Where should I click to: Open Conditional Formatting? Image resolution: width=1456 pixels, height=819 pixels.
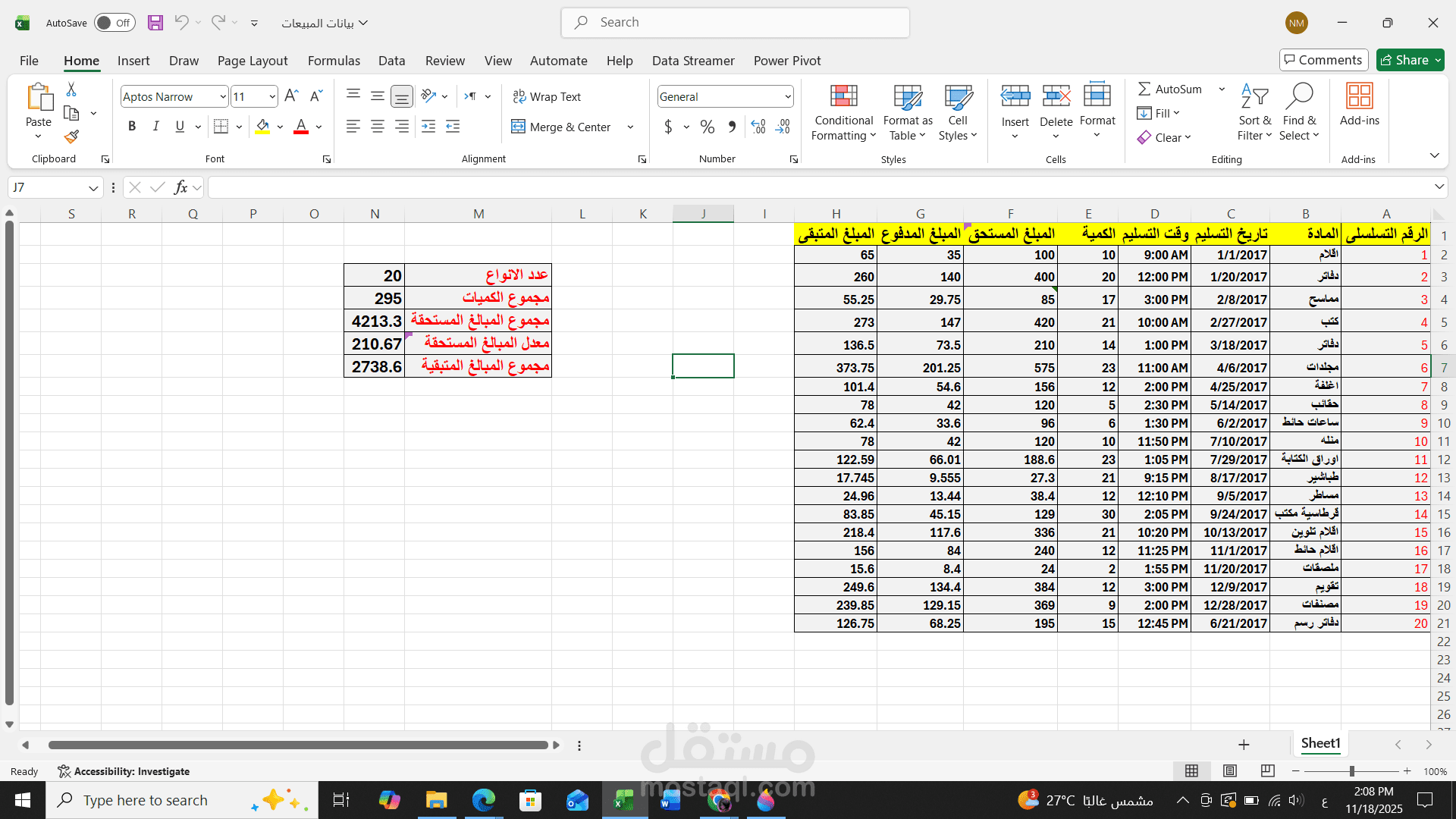point(844,112)
